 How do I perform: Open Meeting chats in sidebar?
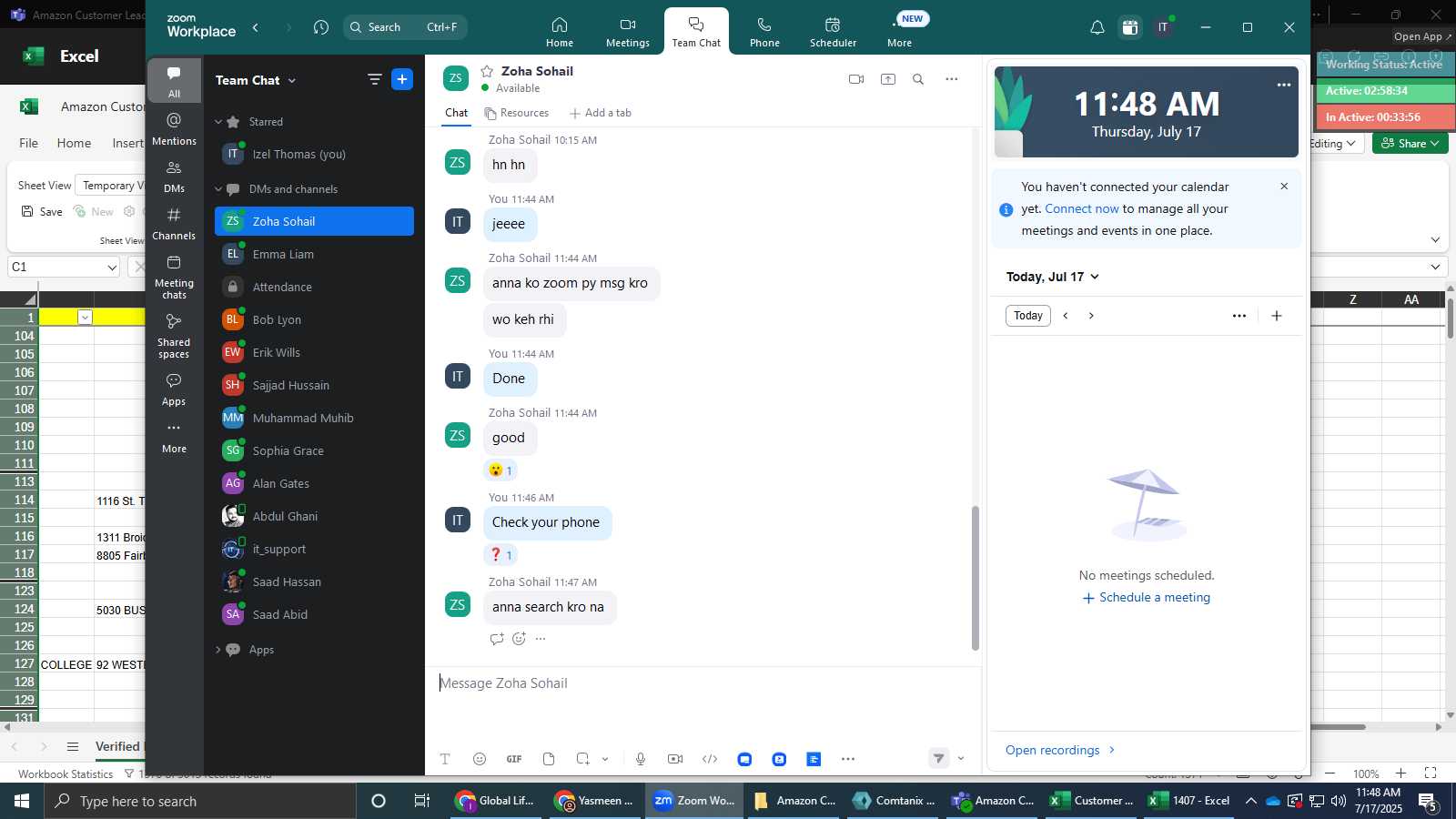point(174,277)
